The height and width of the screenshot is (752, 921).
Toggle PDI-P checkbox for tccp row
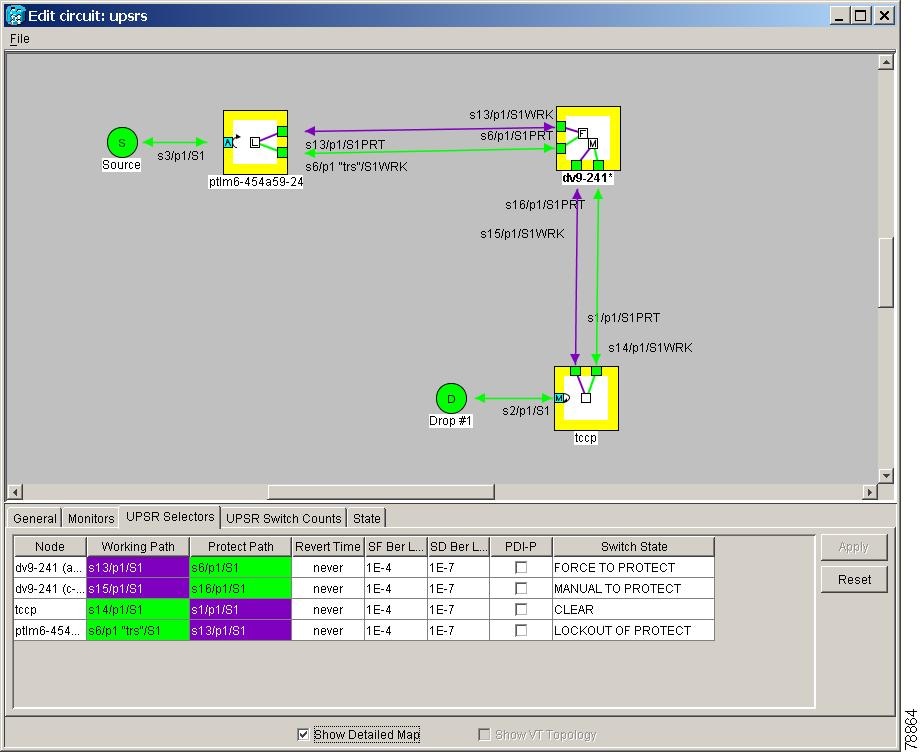pyautogui.click(x=521, y=610)
